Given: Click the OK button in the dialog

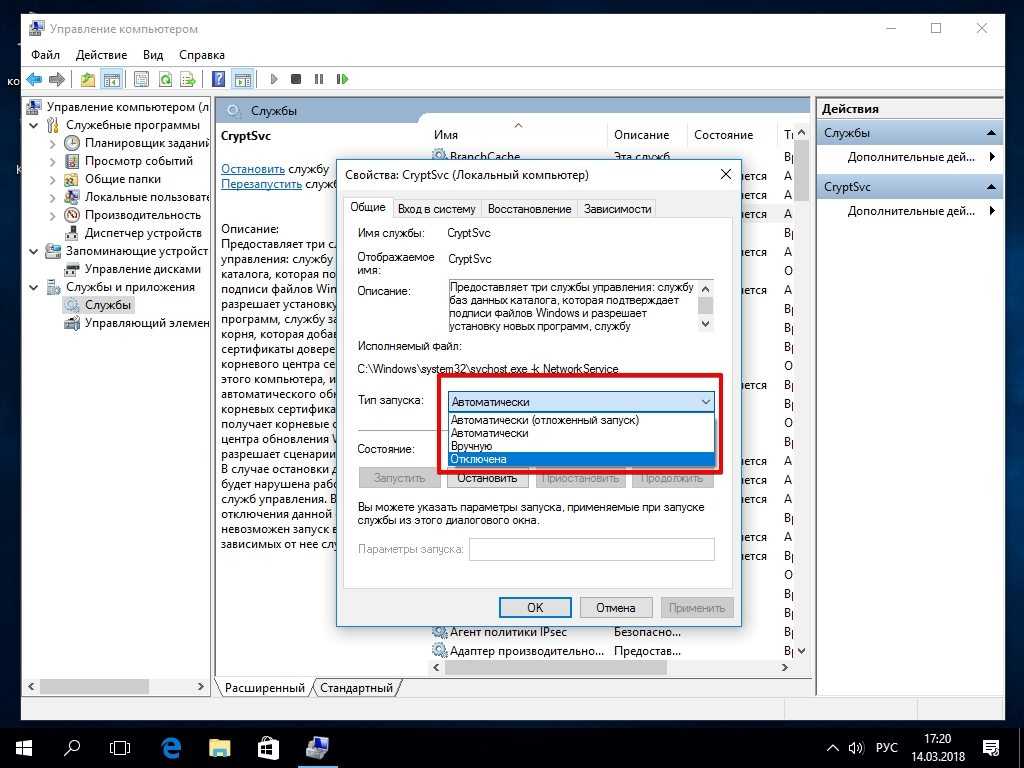Looking at the screenshot, I should (535, 607).
